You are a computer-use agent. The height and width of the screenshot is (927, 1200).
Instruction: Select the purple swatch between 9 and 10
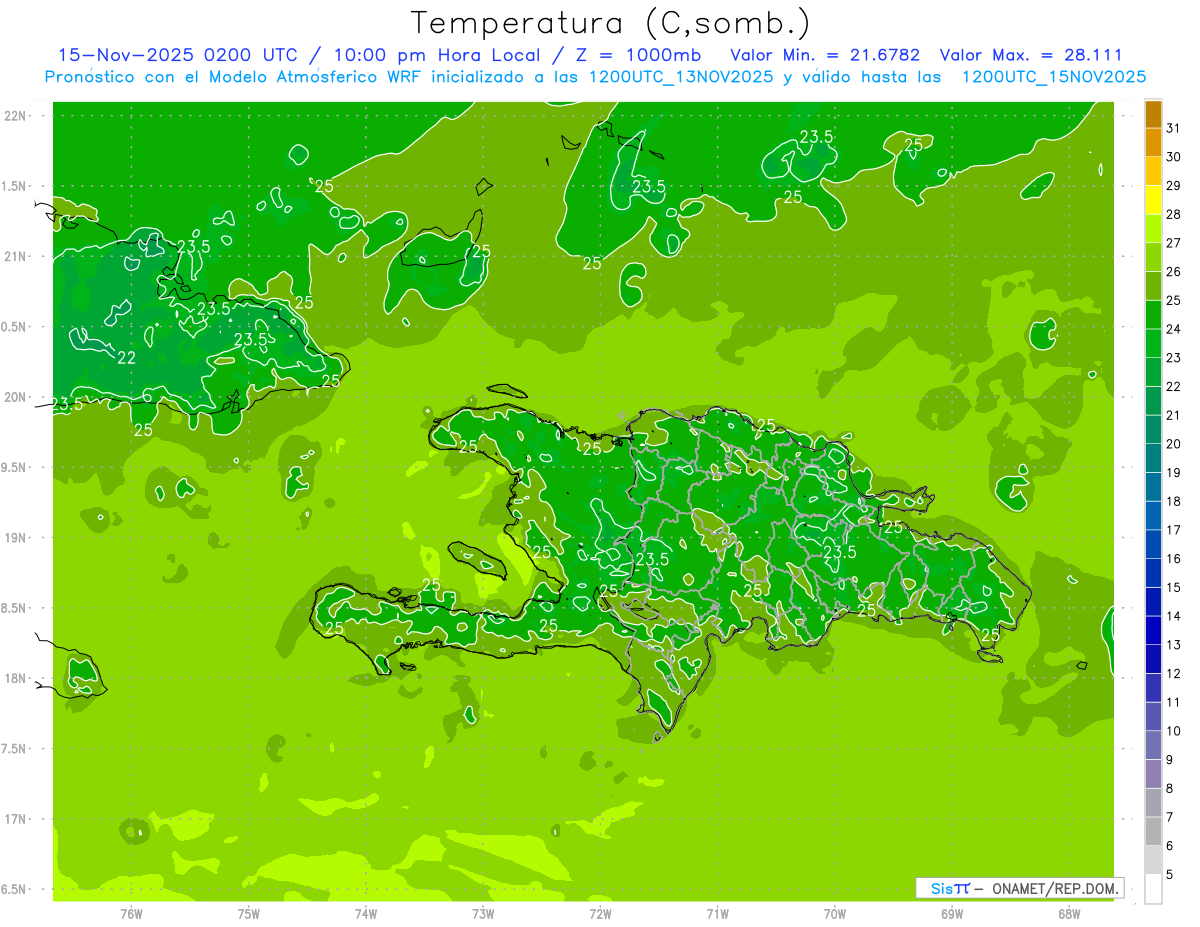(1153, 745)
